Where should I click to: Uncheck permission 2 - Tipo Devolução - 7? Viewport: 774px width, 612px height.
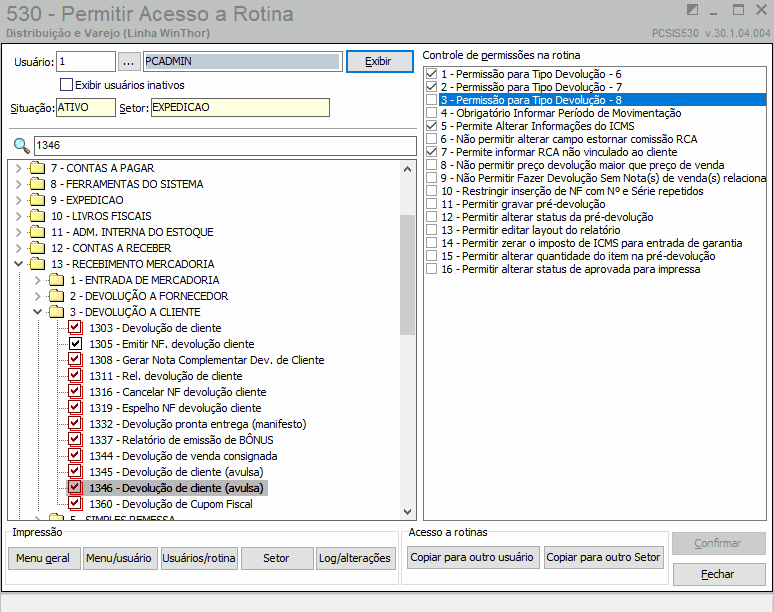(x=431, y=87)
